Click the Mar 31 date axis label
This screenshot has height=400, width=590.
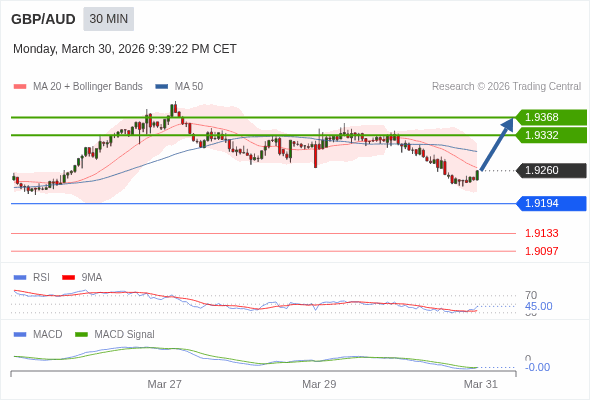point(481,384)
